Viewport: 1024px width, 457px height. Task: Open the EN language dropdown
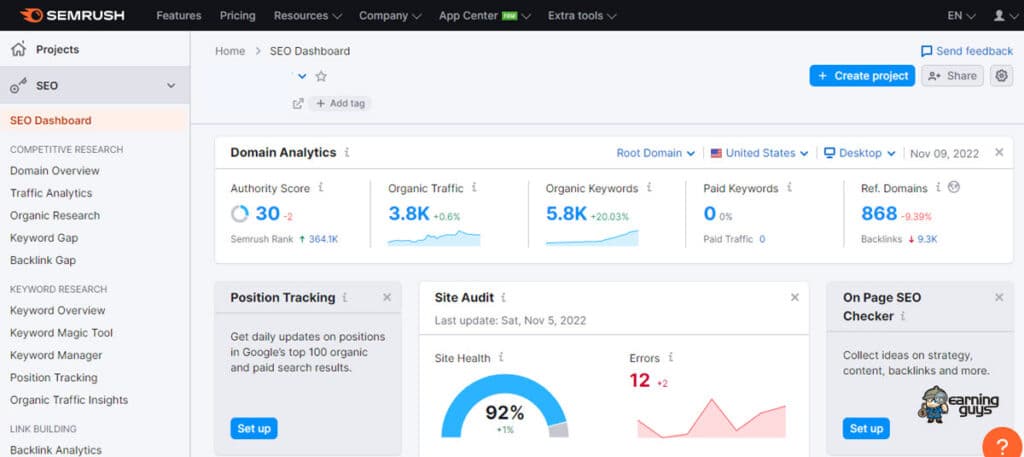coord(961,15)
